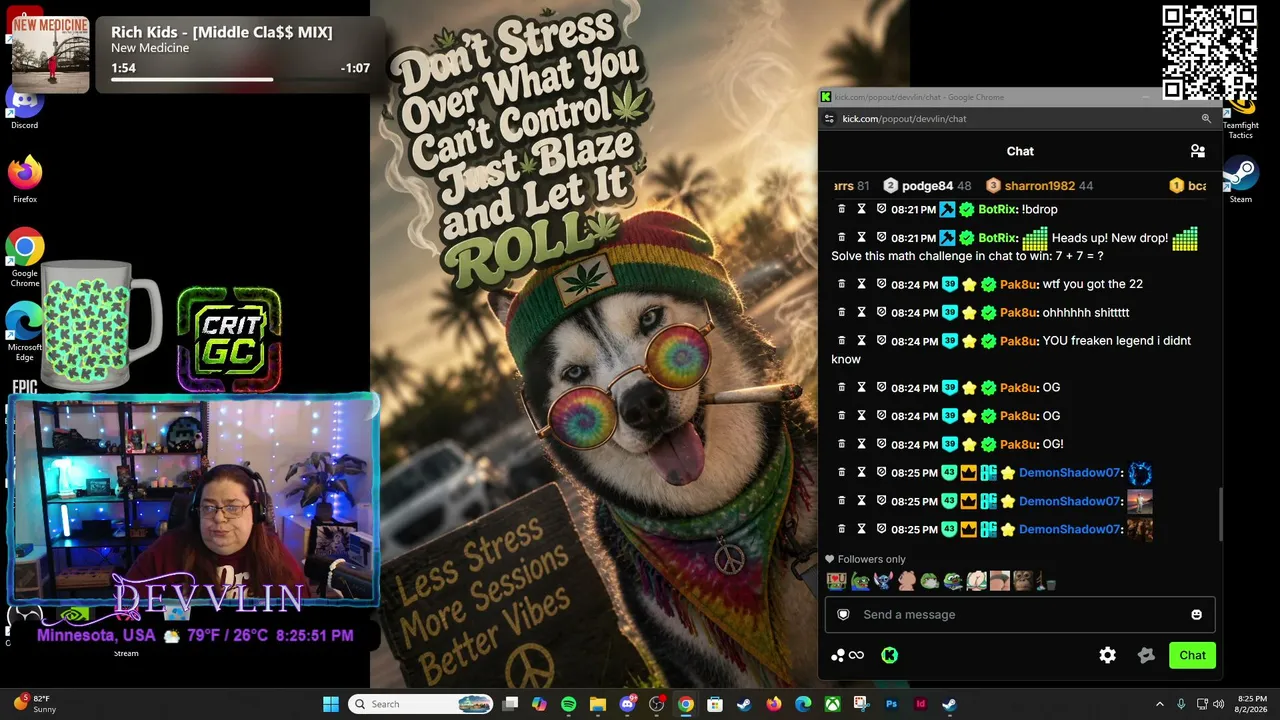The image size is (1280, 720).
Task: Open File Explorer from the taskbar
Action: point(597,704)
